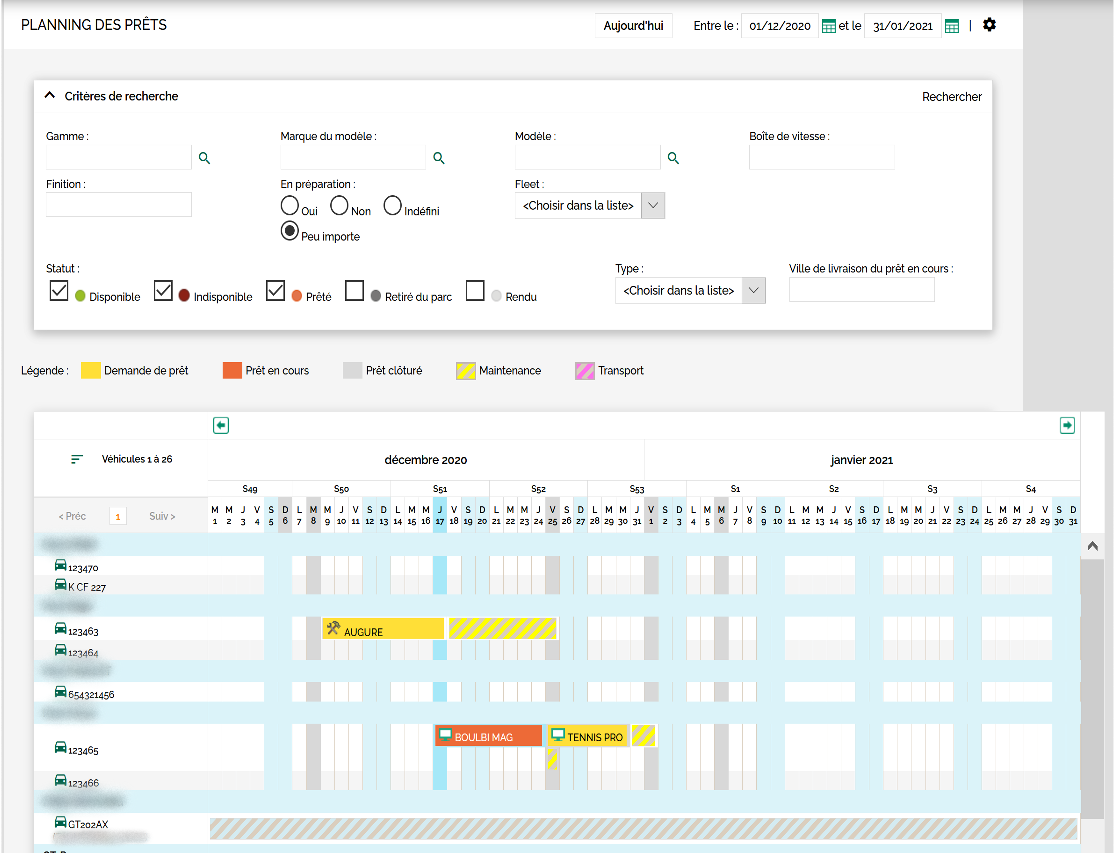Click the Gamme search magnifier icon
This screenshot has width=1114, height=854.
205,158
